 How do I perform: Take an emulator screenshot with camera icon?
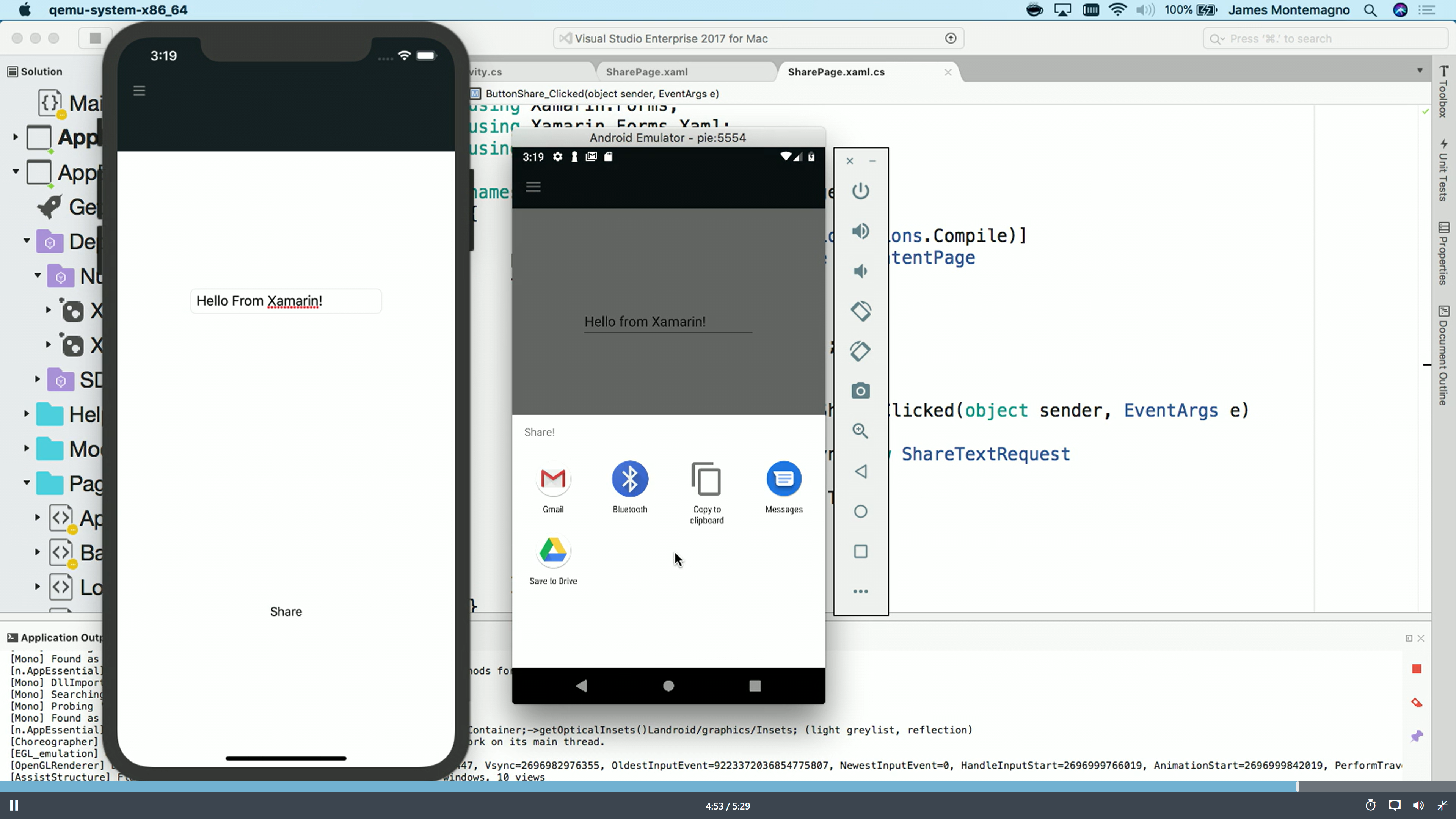[x=860, y=391]
